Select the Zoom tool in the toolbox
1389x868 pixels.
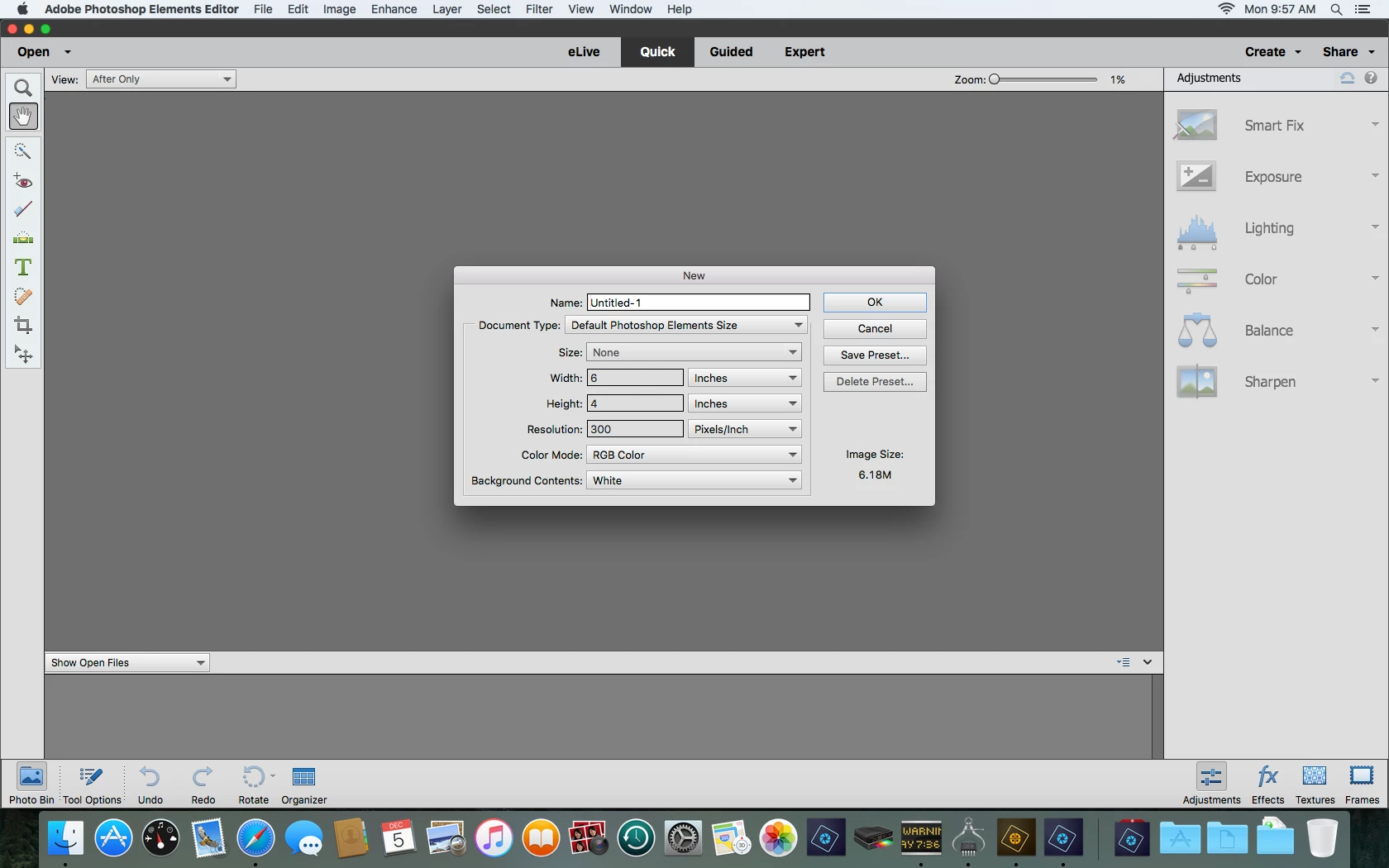coord(23,88)
